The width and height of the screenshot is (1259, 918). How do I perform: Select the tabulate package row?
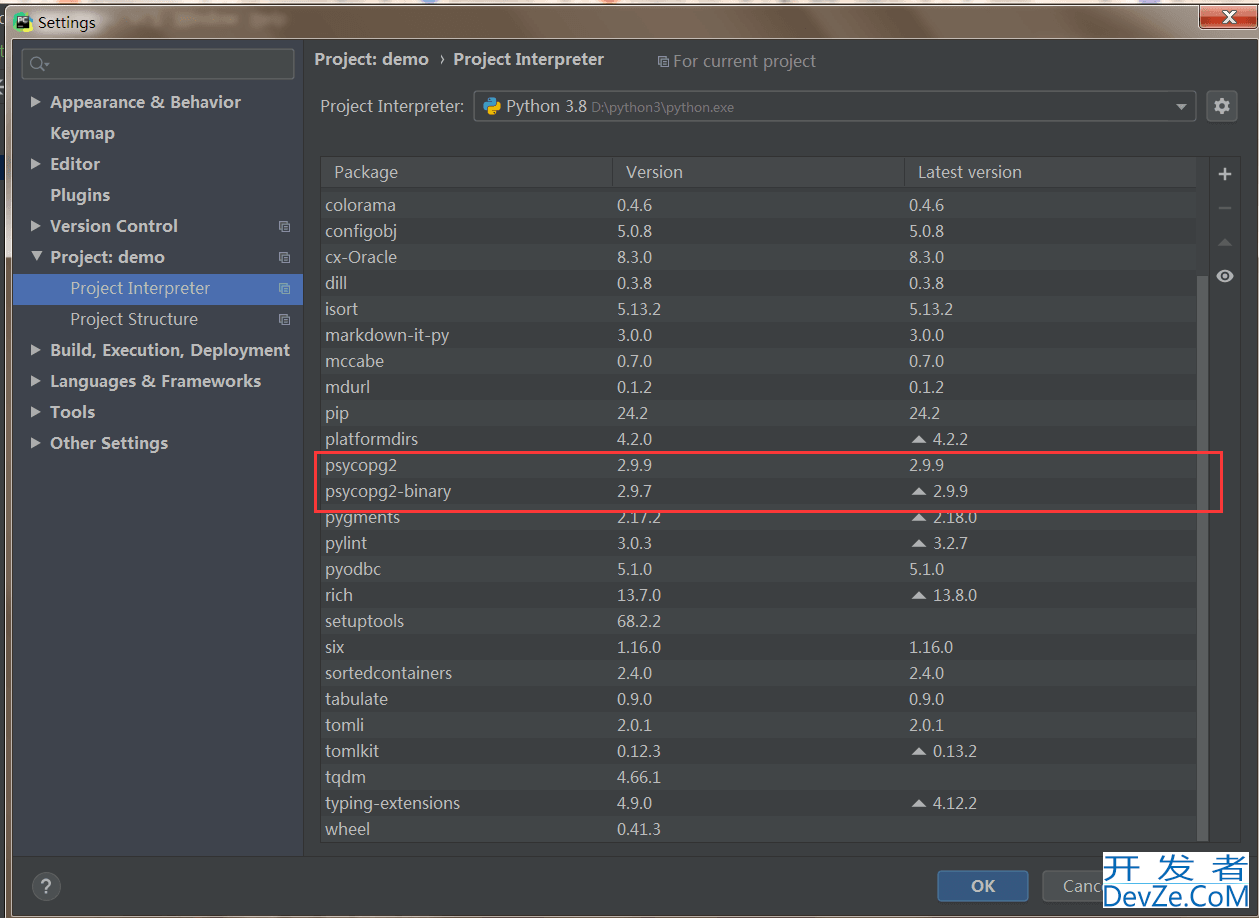(758, 699)
